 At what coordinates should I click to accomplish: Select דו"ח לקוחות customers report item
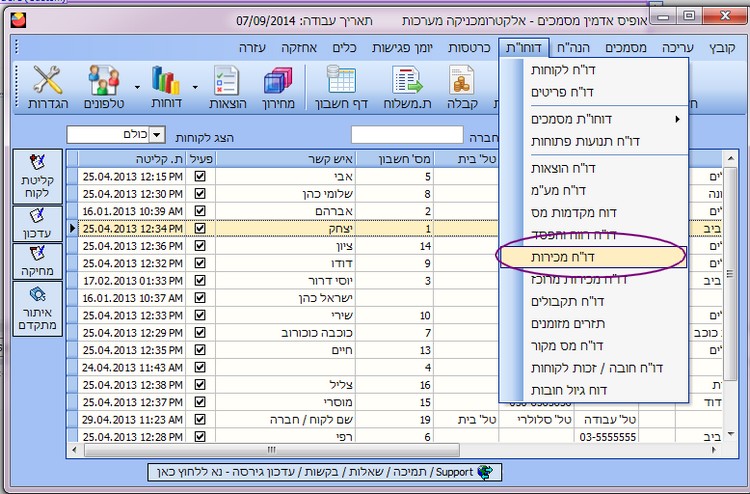593,70
